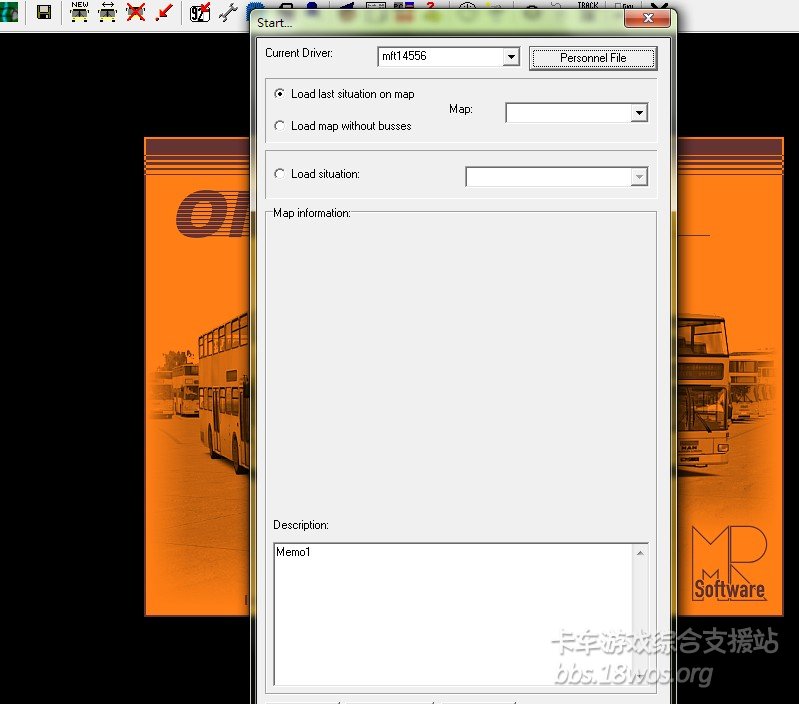Click the red arrow pointer icon
Image resolution: width=799 pixels, height=704 pixels.
point(164,12)
